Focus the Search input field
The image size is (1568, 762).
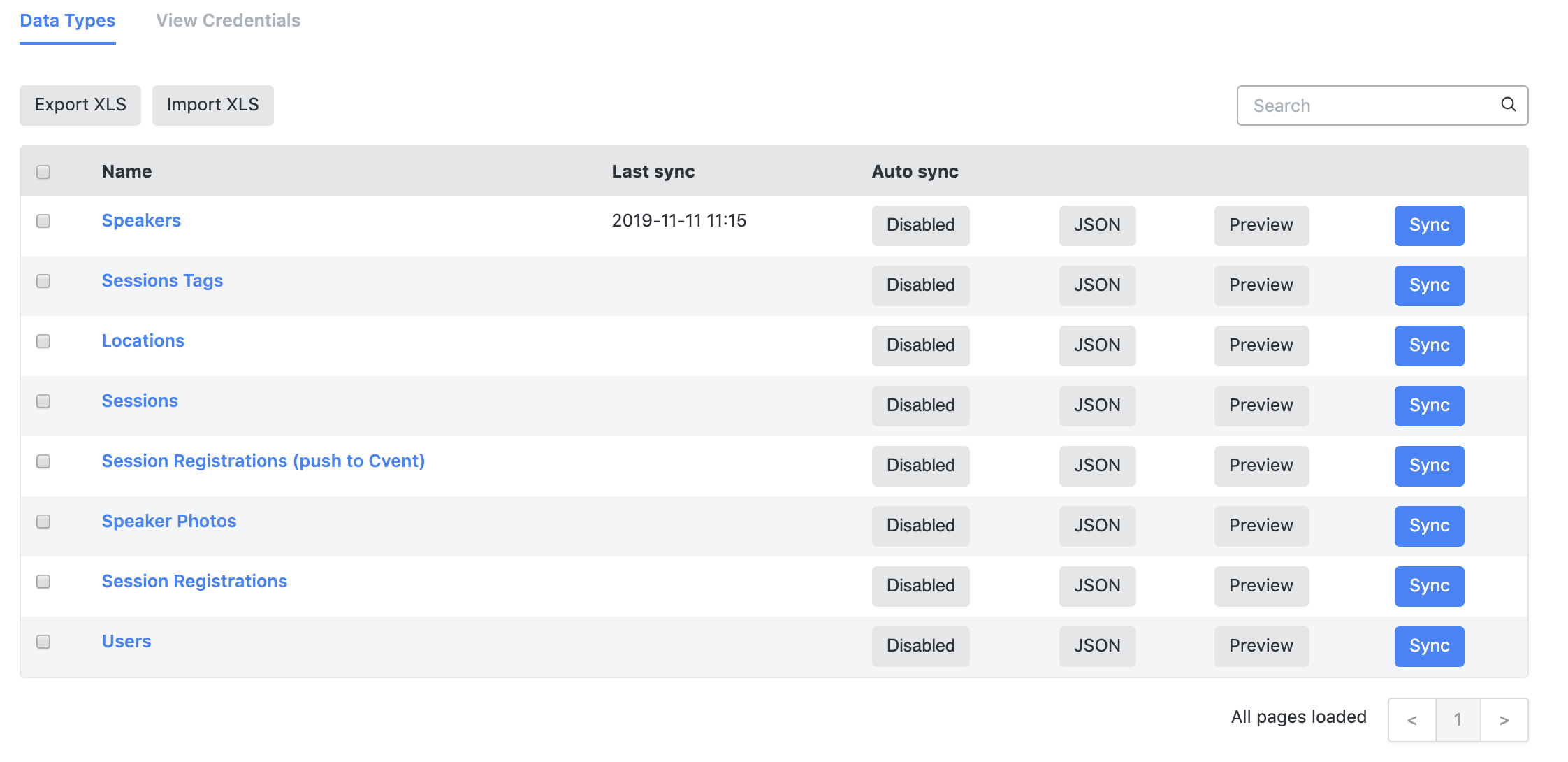(x=1370, y=106)
